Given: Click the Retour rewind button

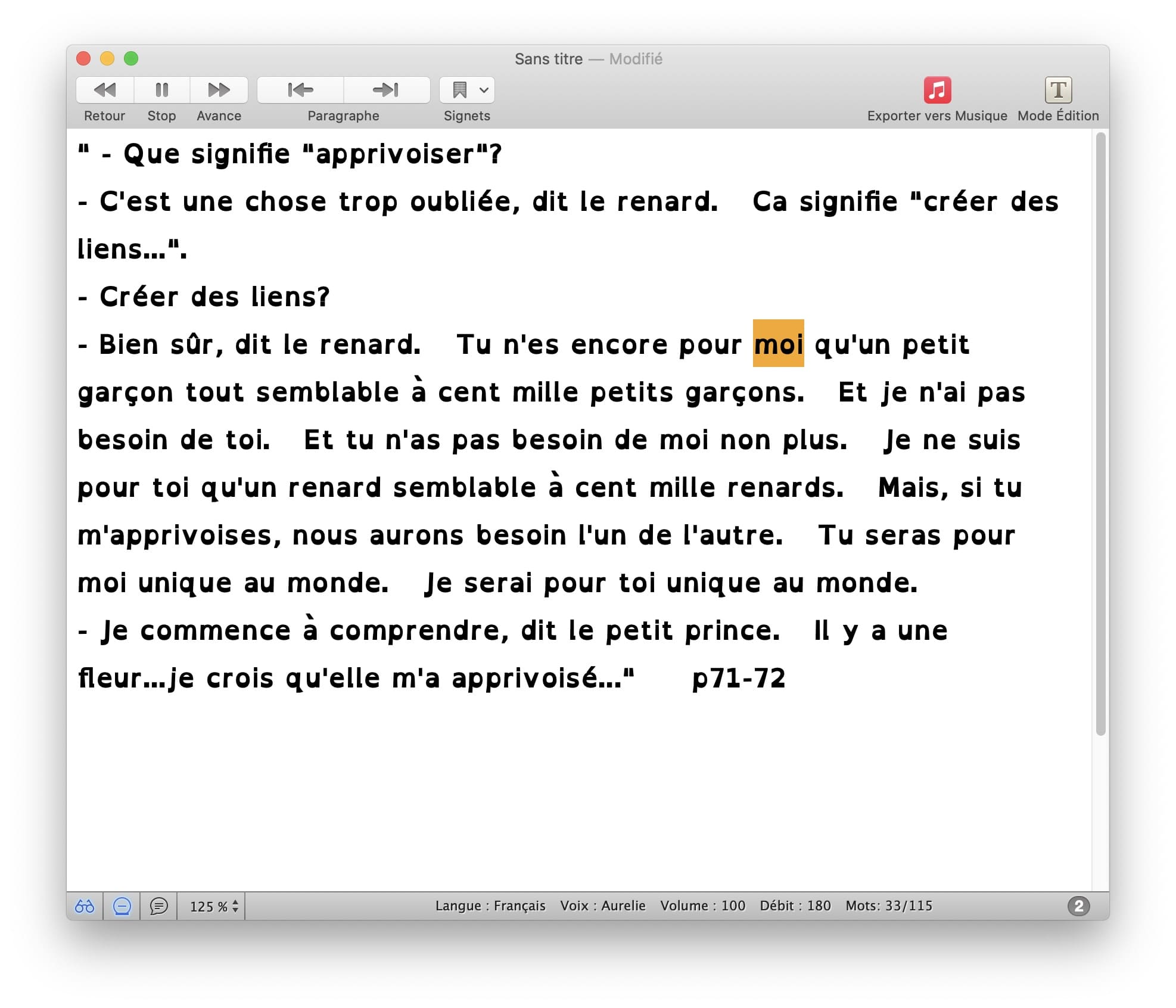Looking at the screenshot, I should point(105,90).
